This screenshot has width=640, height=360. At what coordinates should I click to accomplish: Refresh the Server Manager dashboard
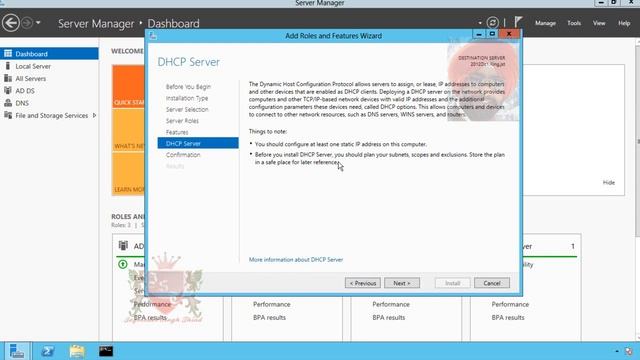493,22
